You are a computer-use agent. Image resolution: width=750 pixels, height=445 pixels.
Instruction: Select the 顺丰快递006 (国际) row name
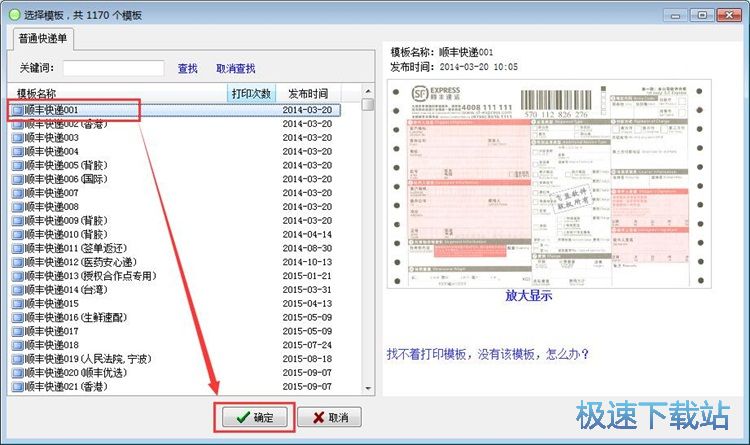(x=66, y=179)
